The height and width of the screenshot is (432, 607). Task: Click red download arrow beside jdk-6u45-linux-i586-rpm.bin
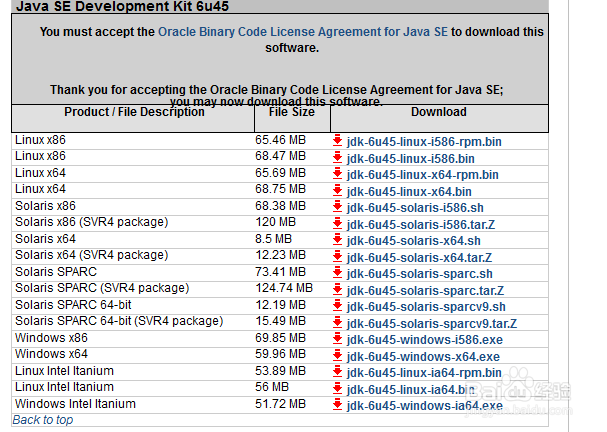point(338,141)
